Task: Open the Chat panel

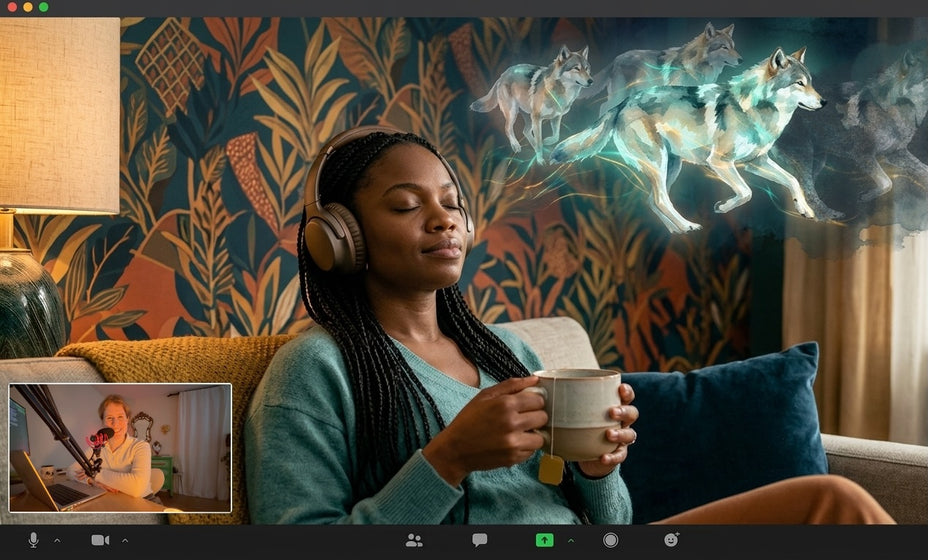Action: pyautogui.click(x=480, y=540)
